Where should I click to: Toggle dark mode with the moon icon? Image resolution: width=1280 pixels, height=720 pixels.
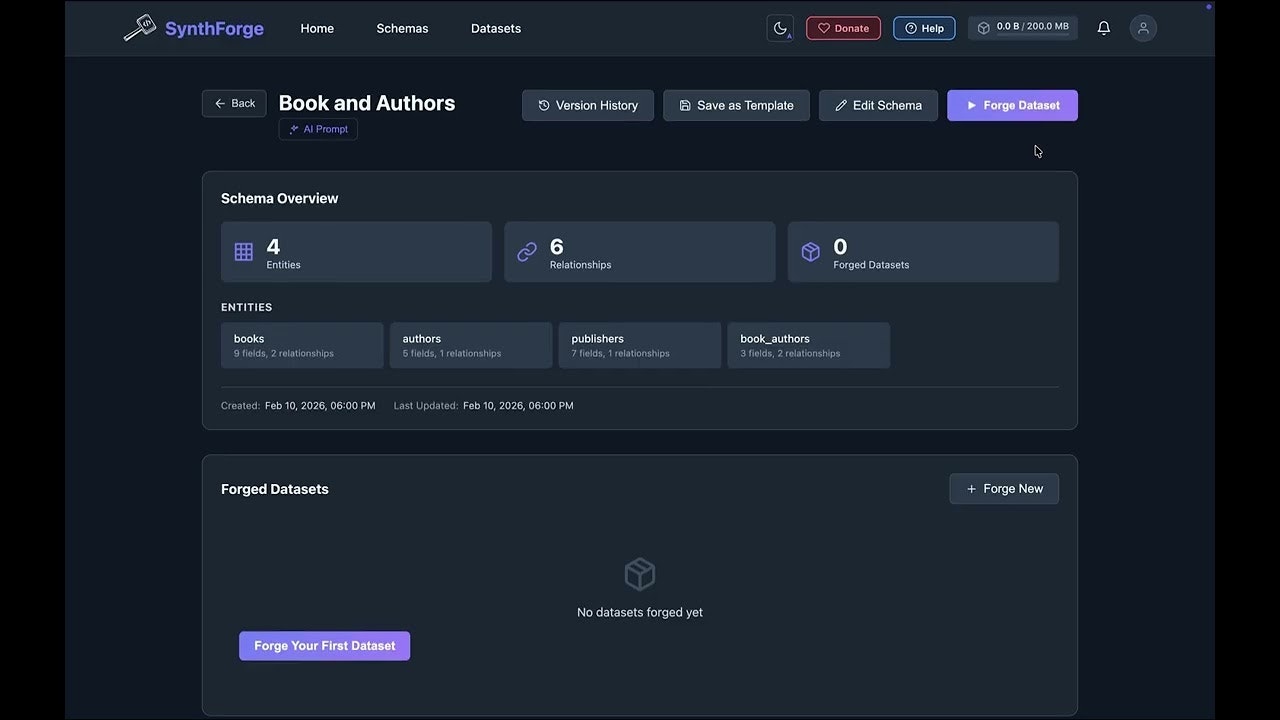(780, 27)
